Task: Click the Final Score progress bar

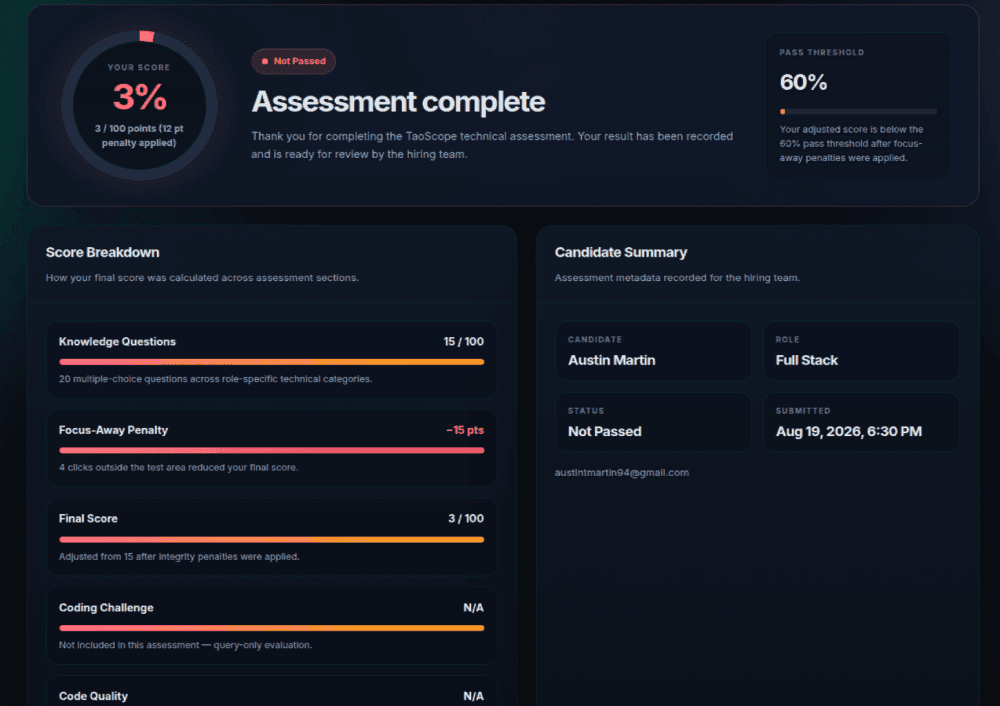Action: [x=272, y=540]
